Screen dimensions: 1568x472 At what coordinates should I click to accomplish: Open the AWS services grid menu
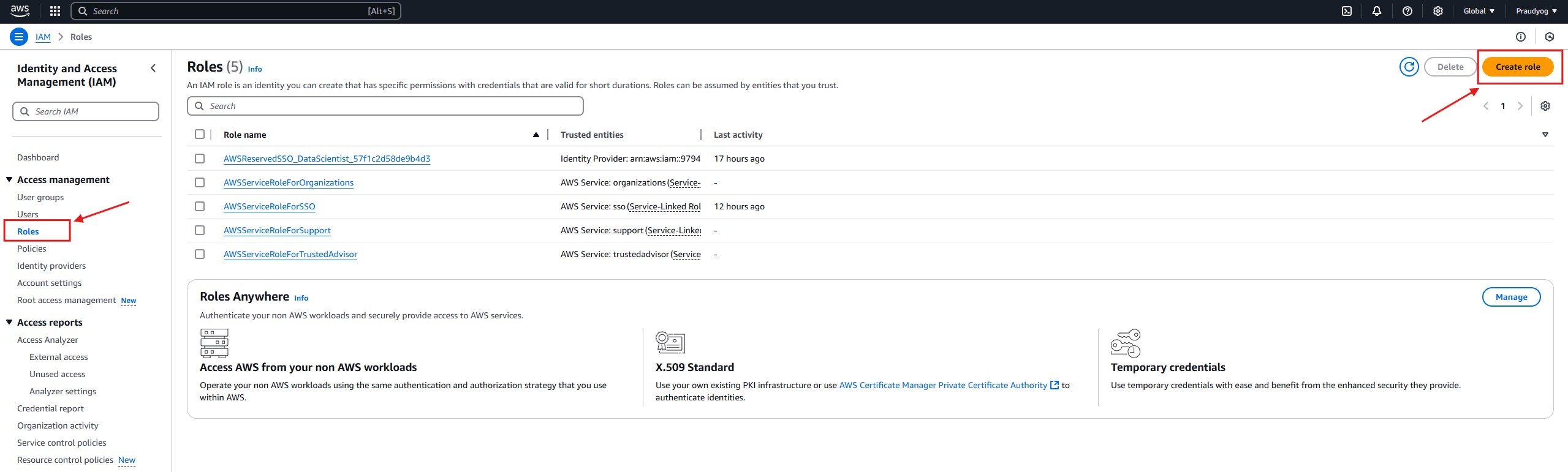click(55, 11)
